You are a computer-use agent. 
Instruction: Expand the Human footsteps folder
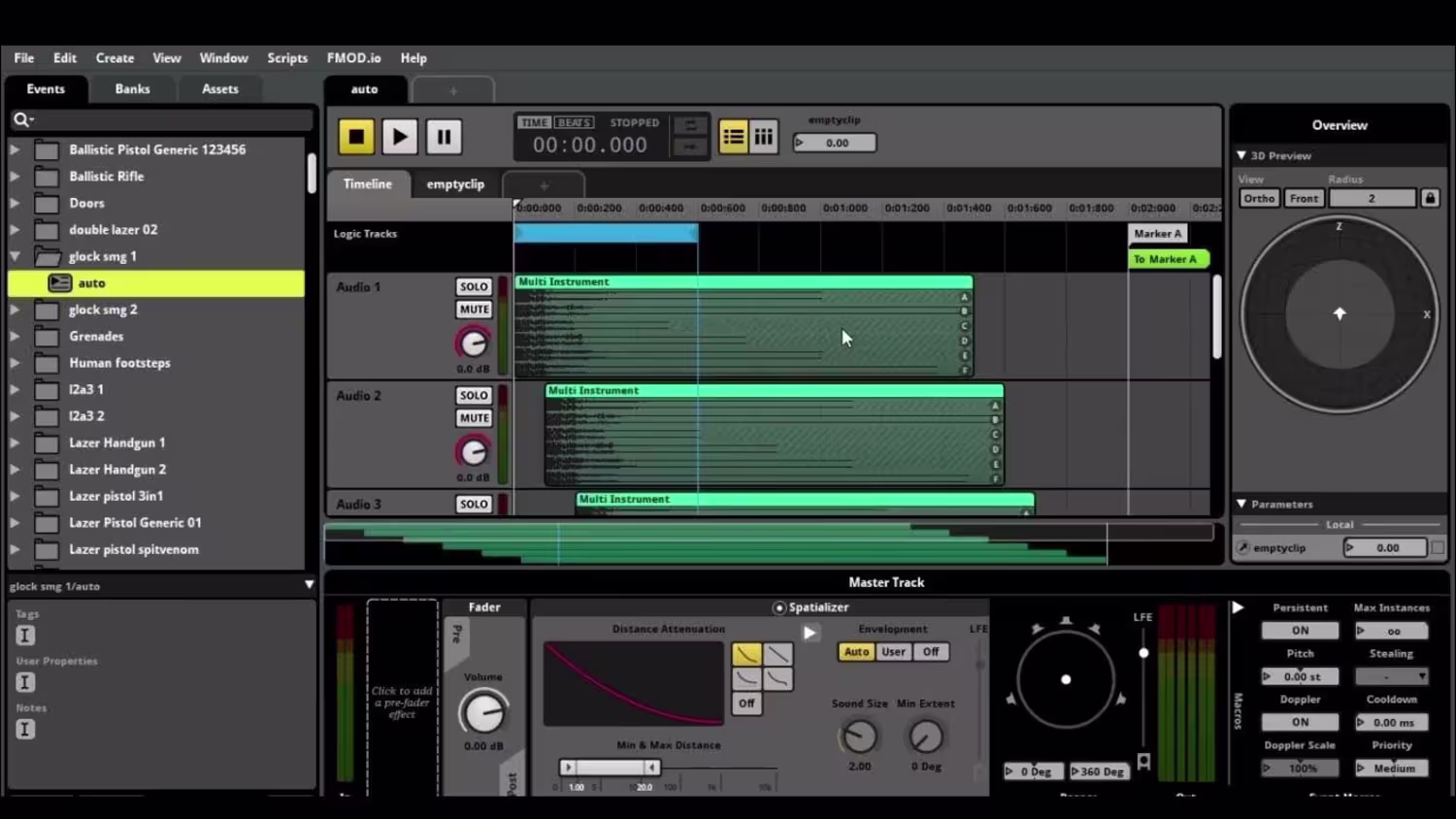pyautogui.click(x=15, y=363)
